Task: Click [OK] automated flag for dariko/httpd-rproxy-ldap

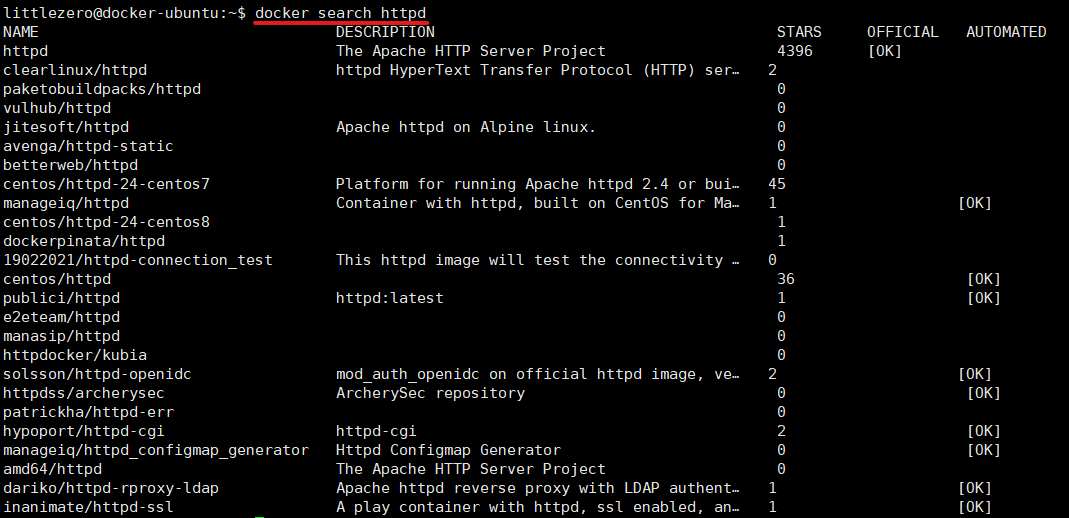Action: pyautogui.click(x=975, y=489)
